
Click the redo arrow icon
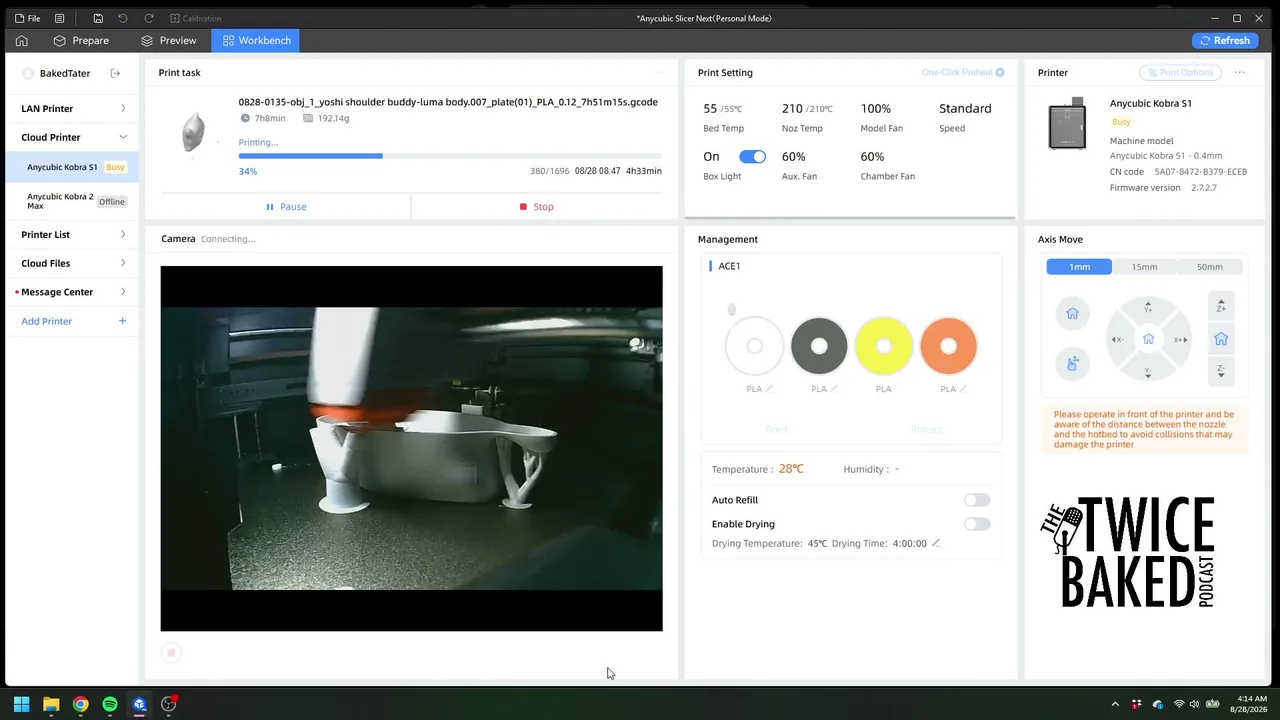(149, 18)
